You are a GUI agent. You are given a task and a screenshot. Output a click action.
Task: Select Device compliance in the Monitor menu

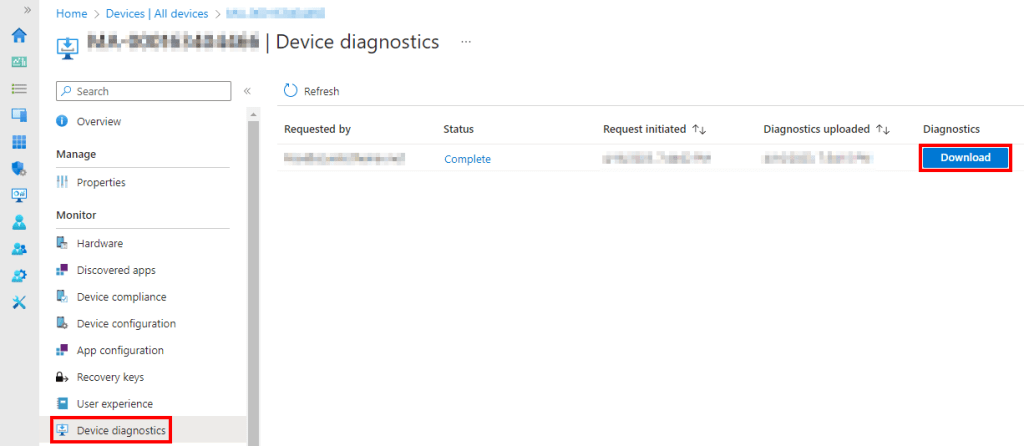121,297
